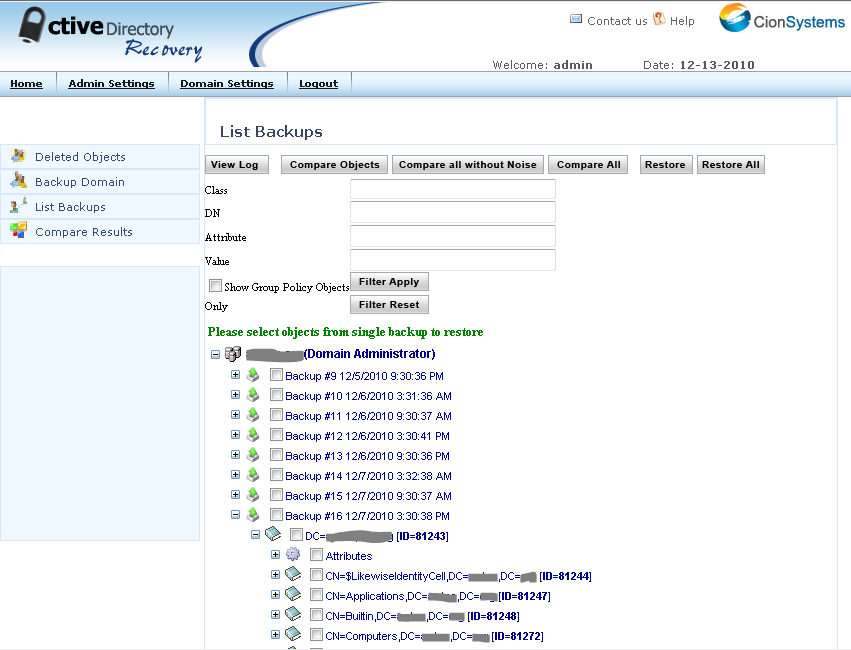Collapse the Backup #16 tree node
Screen dimensions: 851x650
click(x=235, y=515)
